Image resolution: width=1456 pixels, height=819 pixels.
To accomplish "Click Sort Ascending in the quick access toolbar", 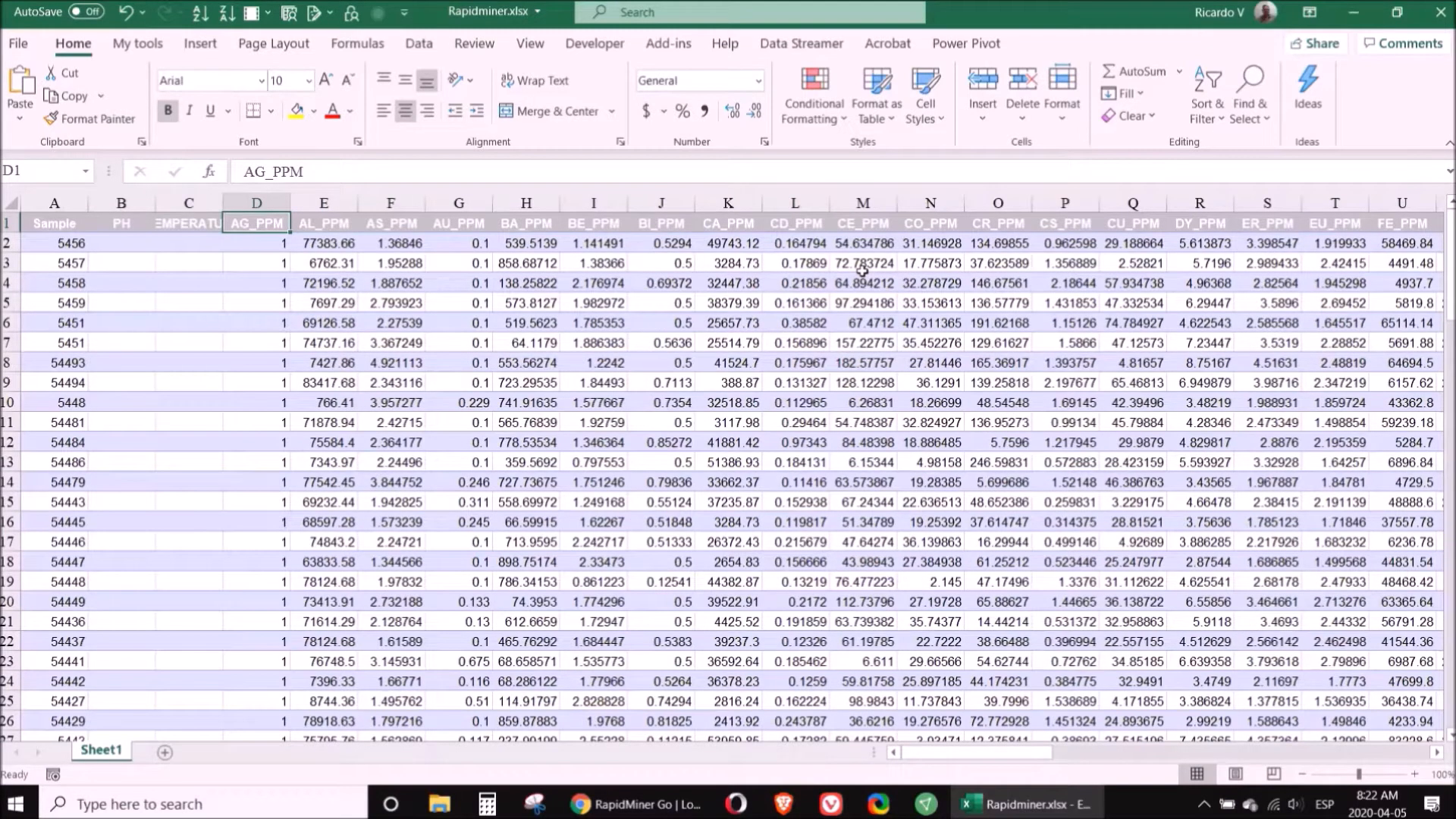I will tap(200, 12).
